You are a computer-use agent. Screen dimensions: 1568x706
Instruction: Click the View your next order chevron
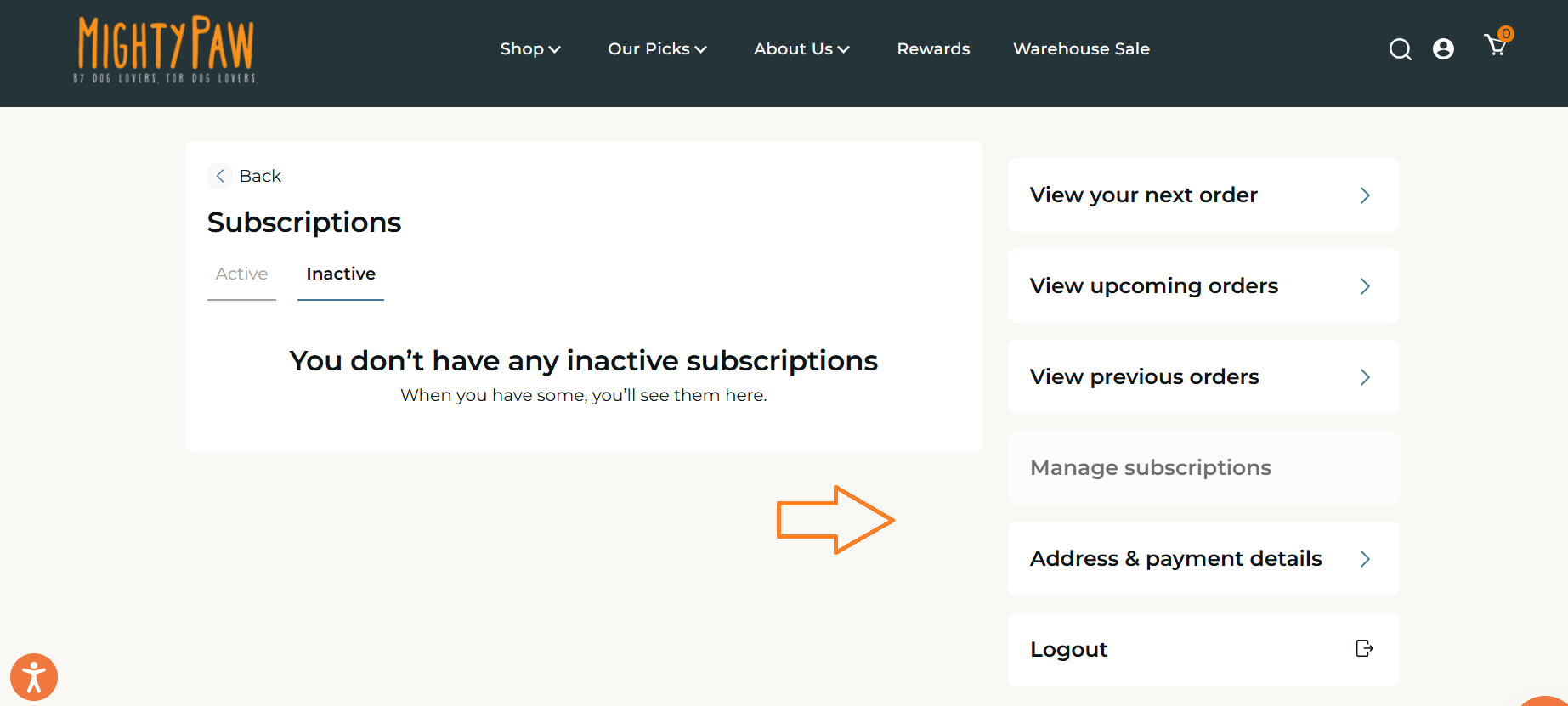tap(1365, 195)
